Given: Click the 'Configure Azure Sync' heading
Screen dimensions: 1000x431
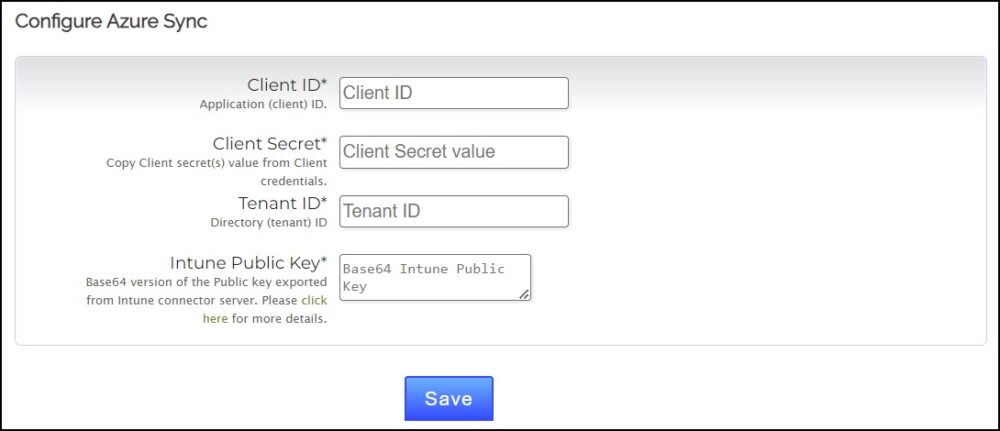Looking at the screenshot, I should (x=111, y=21).
